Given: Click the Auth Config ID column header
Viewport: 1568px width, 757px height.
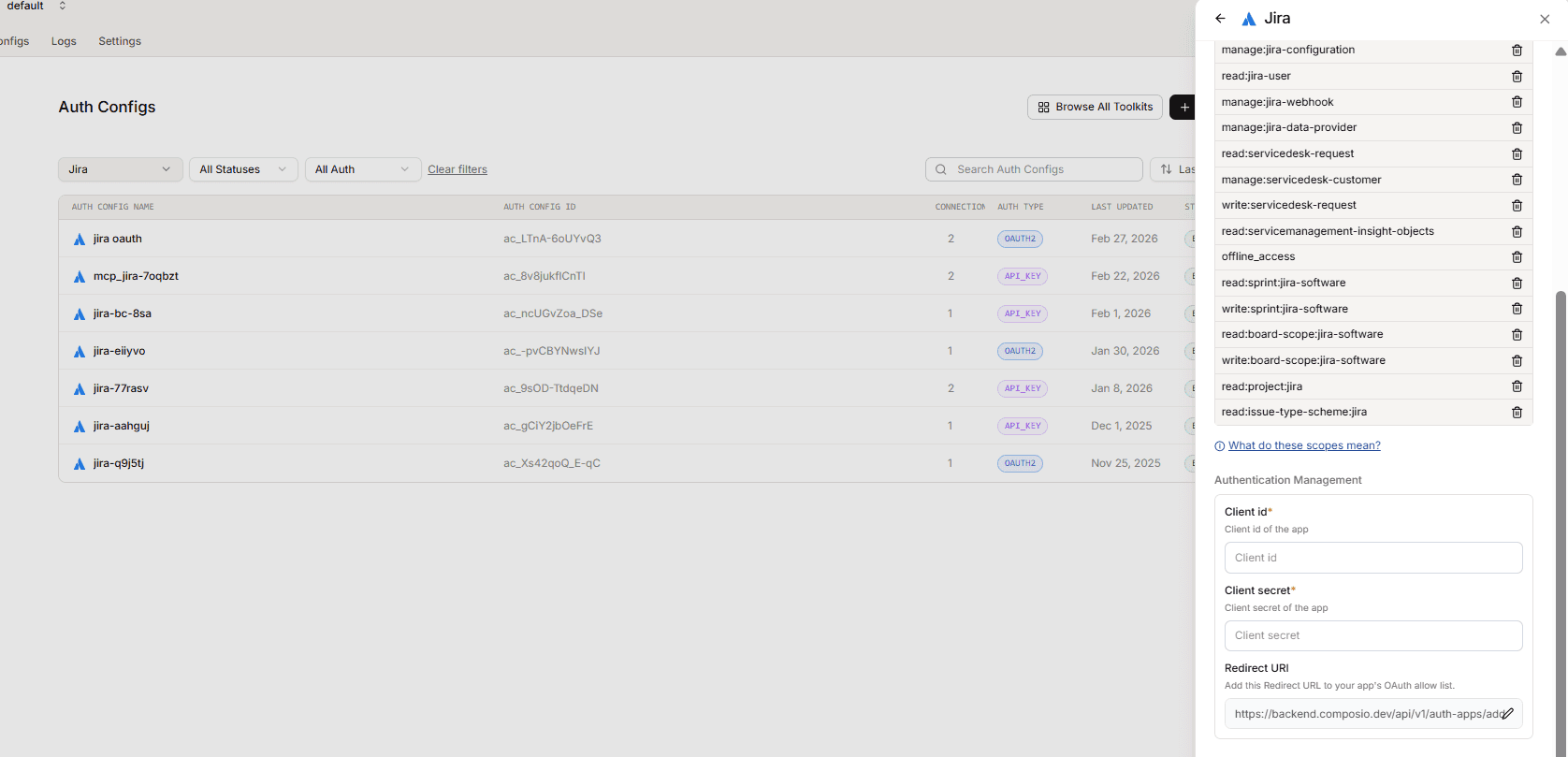Looking at the screenshot, I should (540, 207).
